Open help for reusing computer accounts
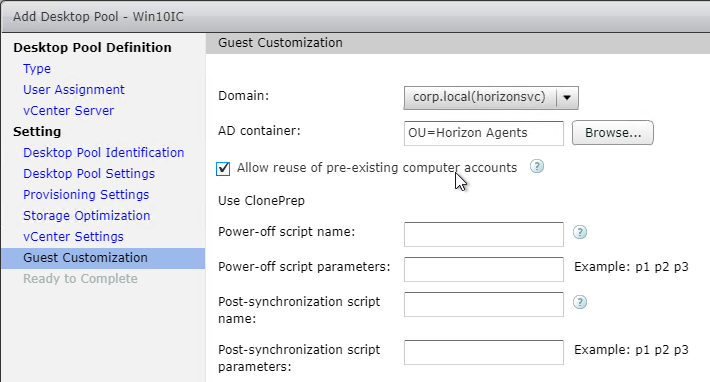710x382 pixels. (537, 167)
